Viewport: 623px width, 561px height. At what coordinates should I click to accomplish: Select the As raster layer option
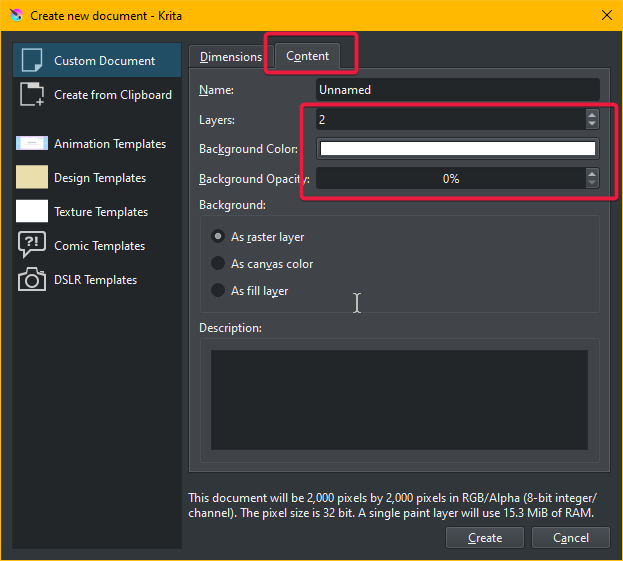218,237
